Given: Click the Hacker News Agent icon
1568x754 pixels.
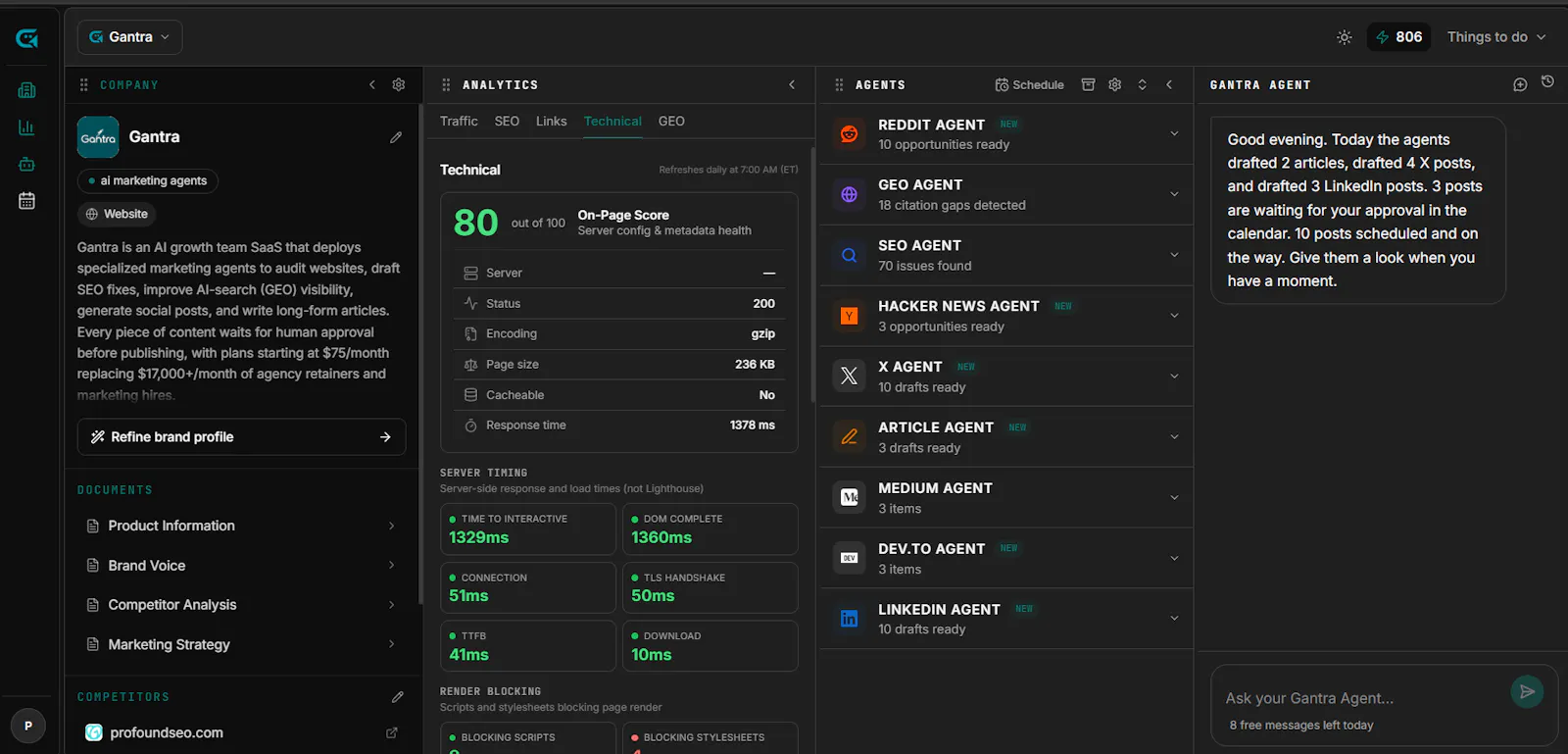Looking at the screenshot, I should (850, 316).
